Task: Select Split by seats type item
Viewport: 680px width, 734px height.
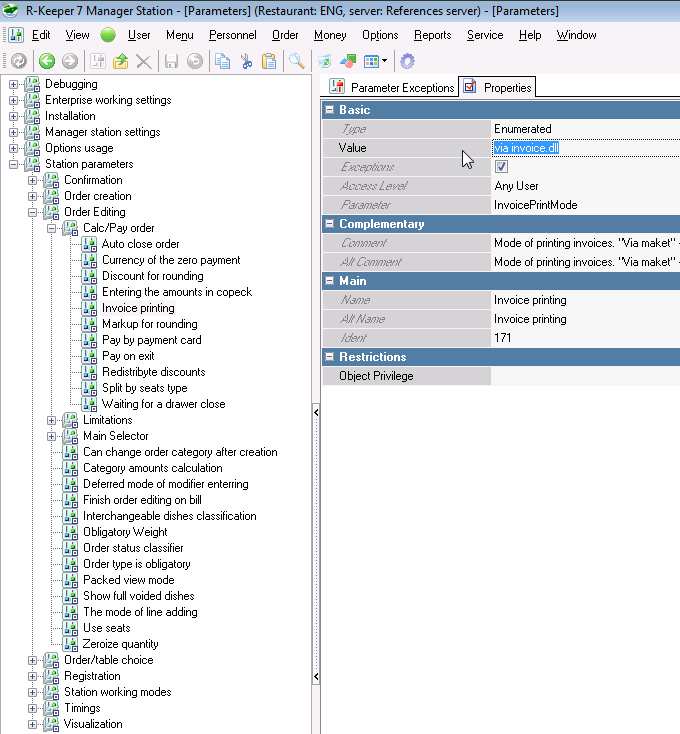Action: coord(145,388)
